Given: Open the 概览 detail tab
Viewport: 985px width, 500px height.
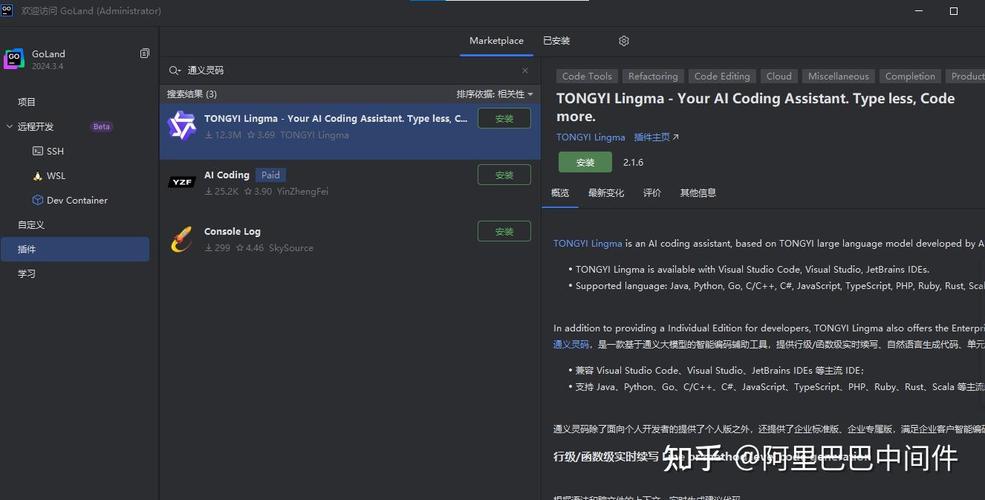Looking at the screenshot, I should coord(560,193).
